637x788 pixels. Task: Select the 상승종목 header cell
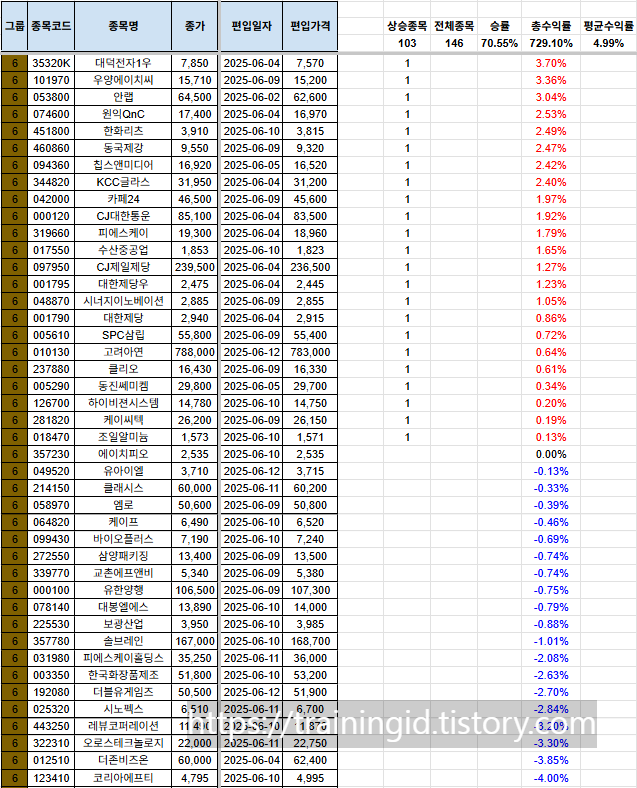coord(407,26)
